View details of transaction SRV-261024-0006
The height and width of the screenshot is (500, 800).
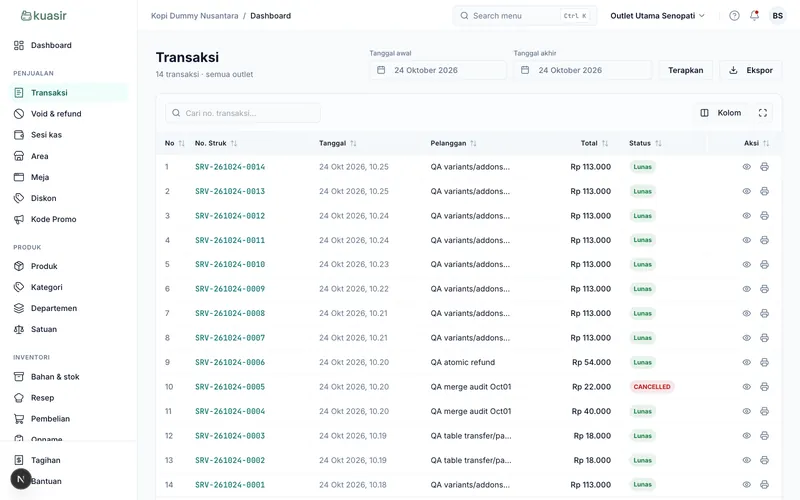point(746,362)
